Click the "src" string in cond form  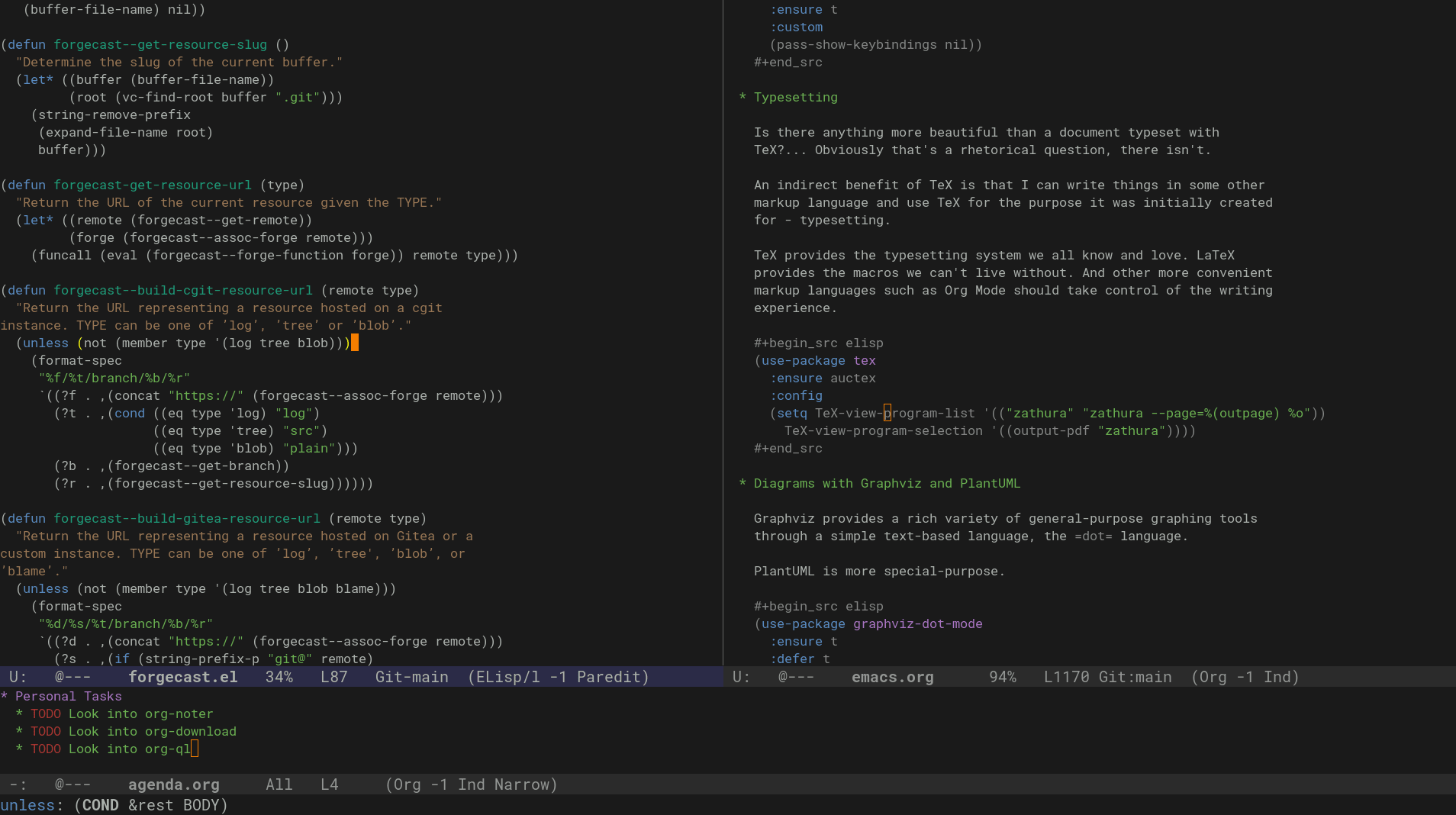[x=301, y=430]
